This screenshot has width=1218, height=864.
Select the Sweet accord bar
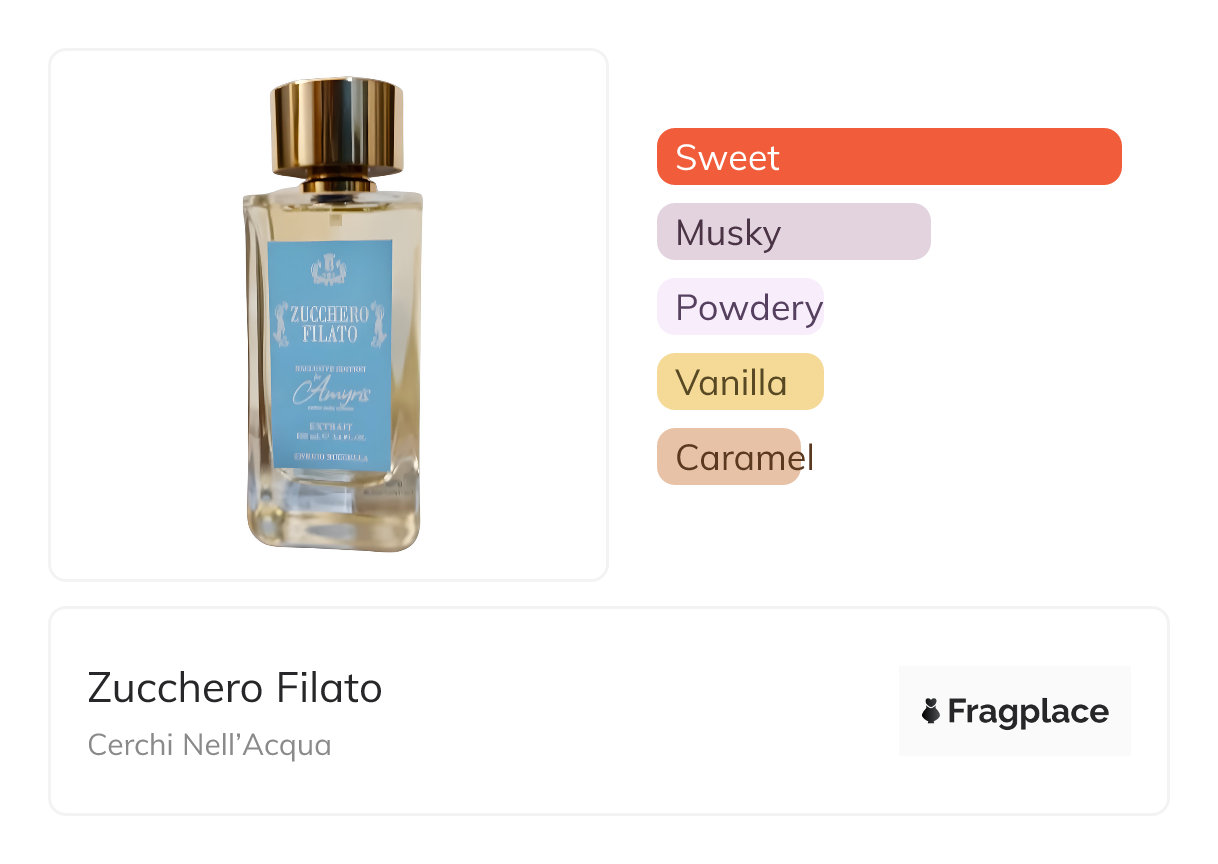pos(888,157)
